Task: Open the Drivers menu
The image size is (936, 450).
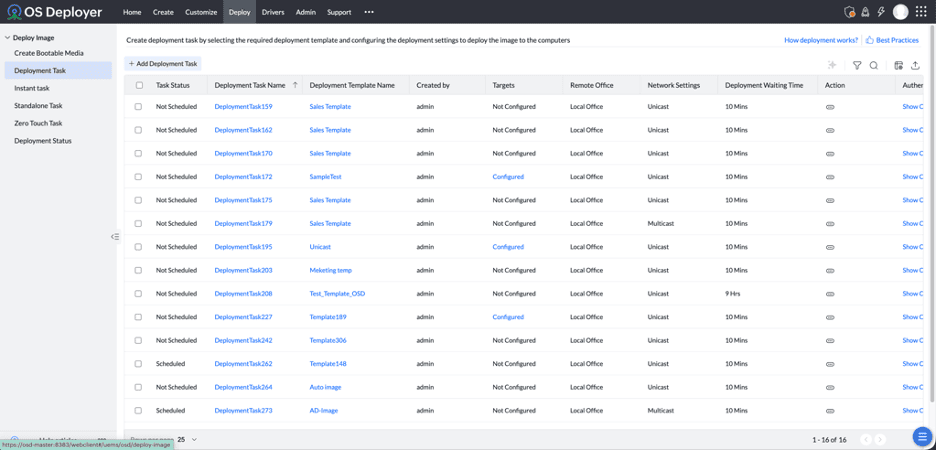Action: (273, 12)
